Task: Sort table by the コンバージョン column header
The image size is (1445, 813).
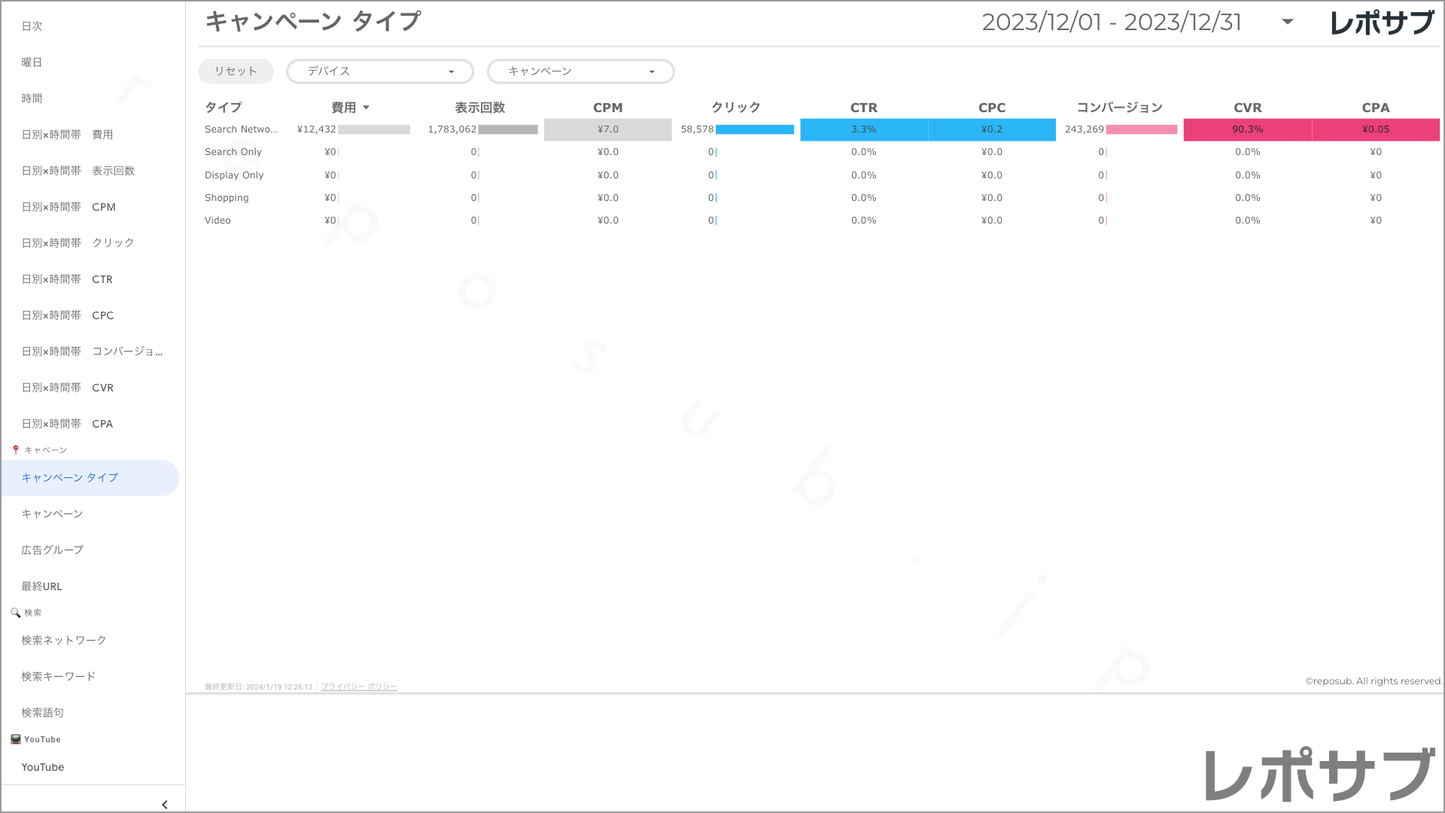Action: pos(1119,108)
